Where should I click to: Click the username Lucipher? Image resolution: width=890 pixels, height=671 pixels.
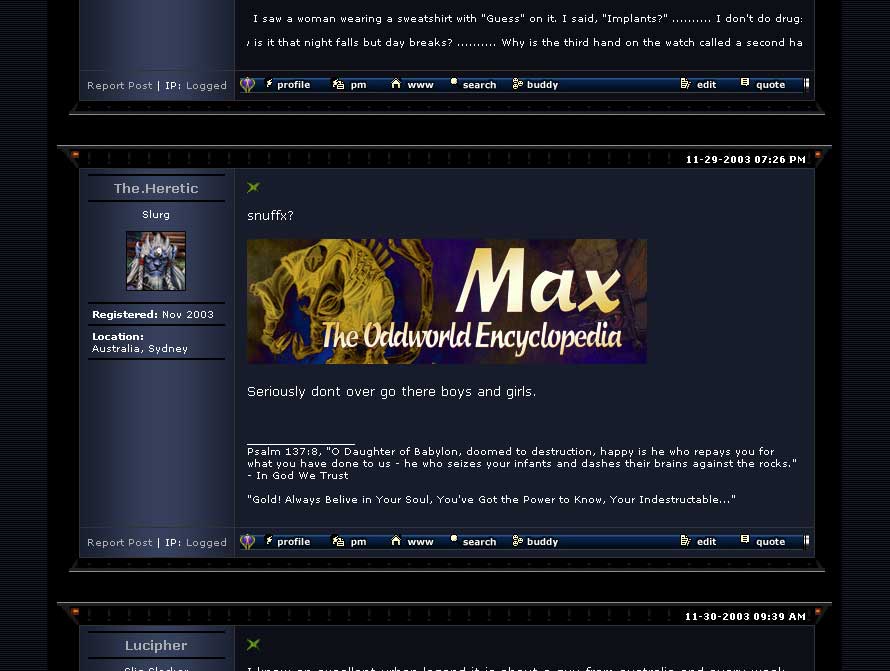click(x=156, y=645)
